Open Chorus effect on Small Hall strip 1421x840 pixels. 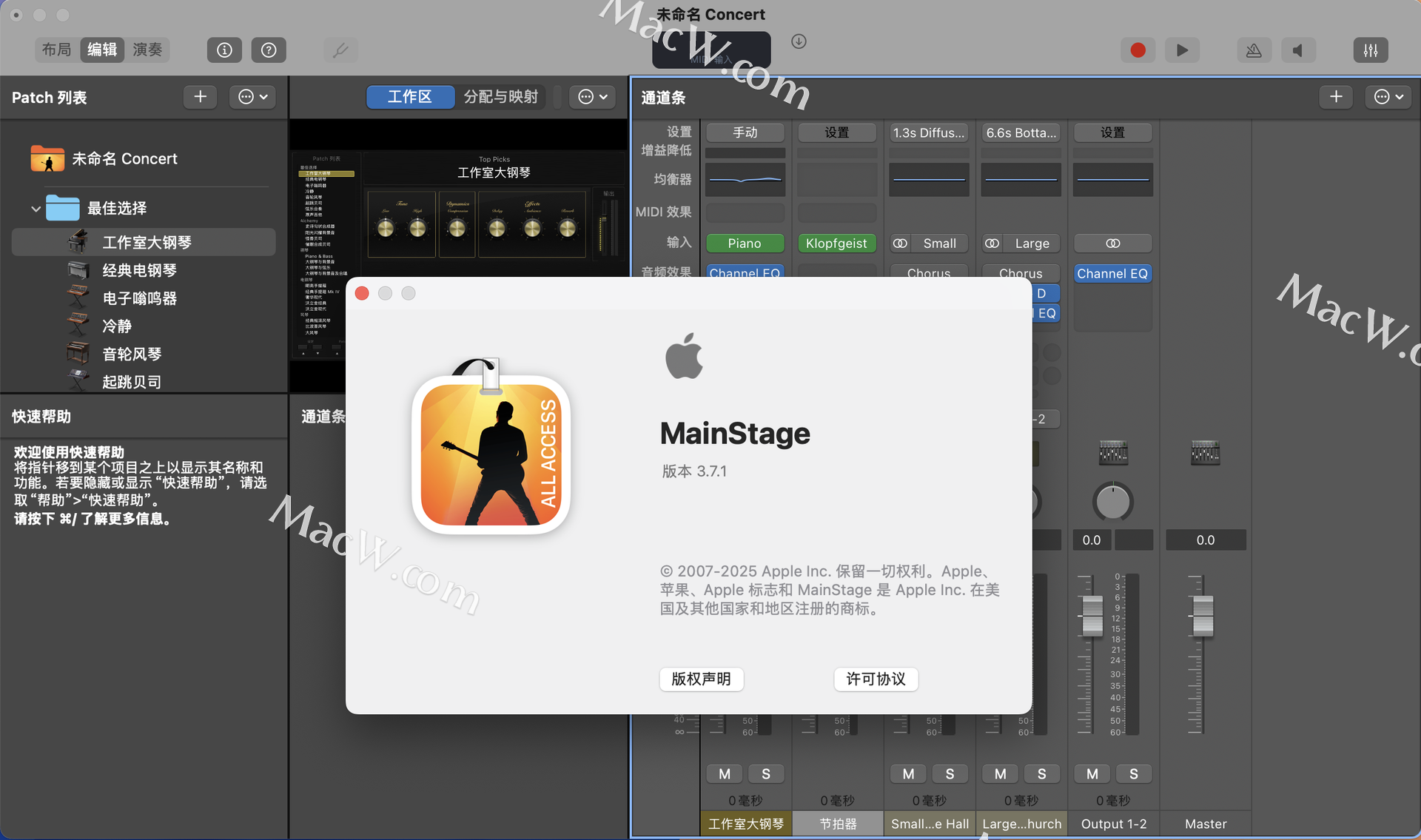pos(929,272)
